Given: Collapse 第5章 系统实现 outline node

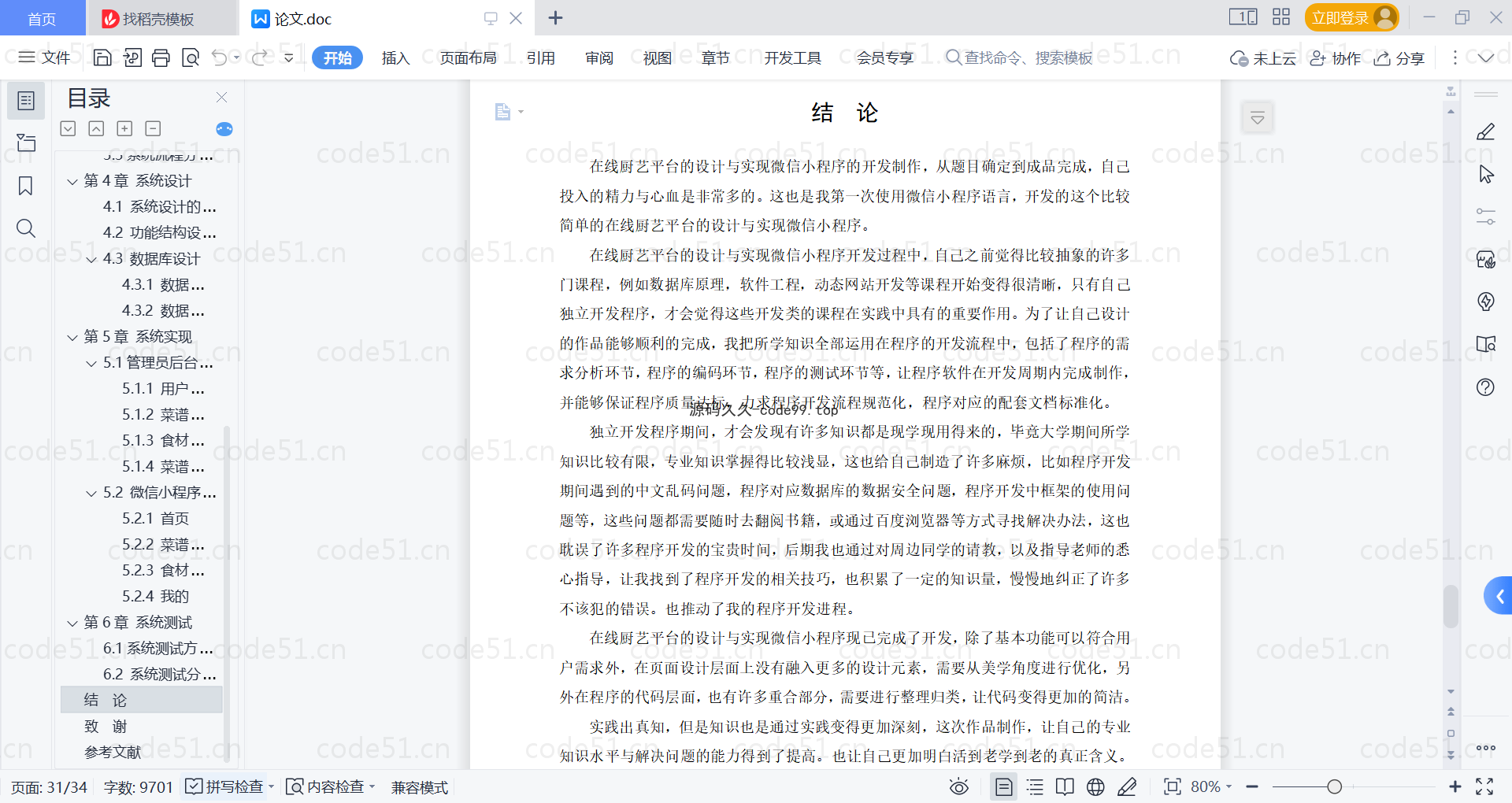Looking at the screenshot, I should pos(72,338).
